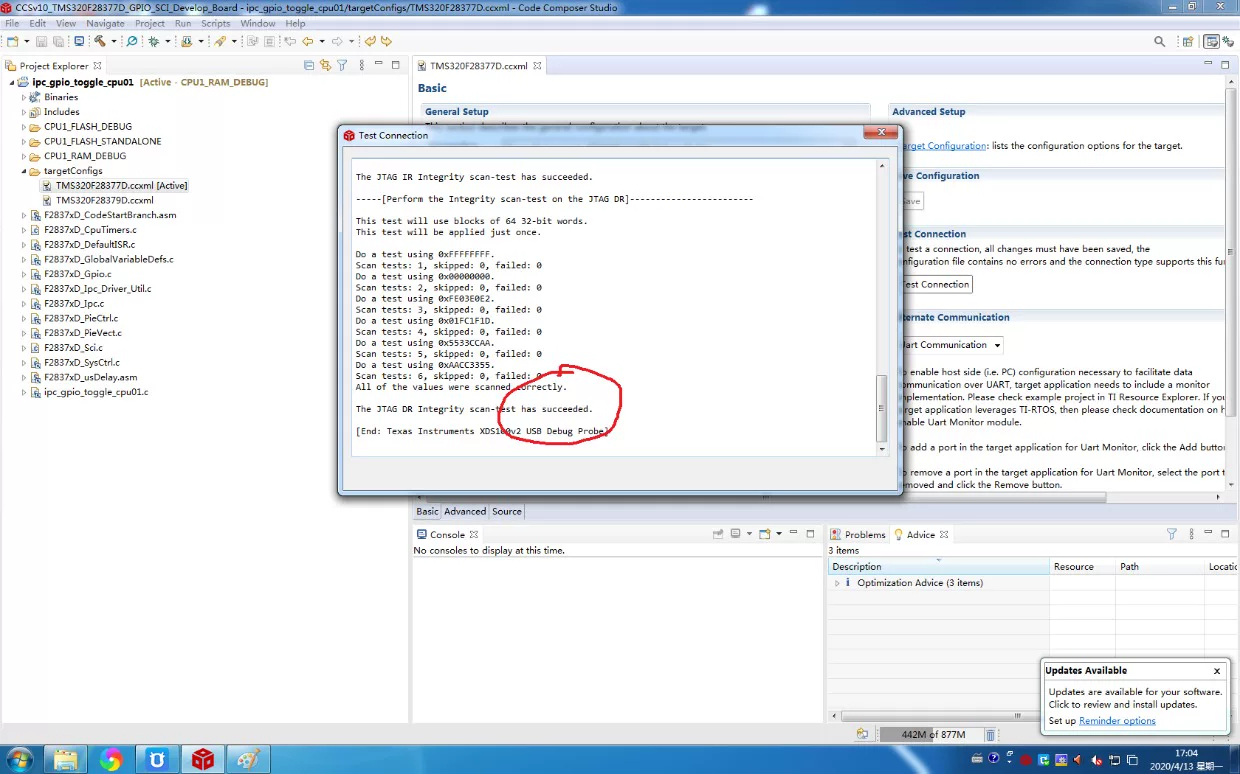Click the New project toolbar icon
Image resolution: width=1240 pixels, height=774 pixels.
tap(12, 41)
